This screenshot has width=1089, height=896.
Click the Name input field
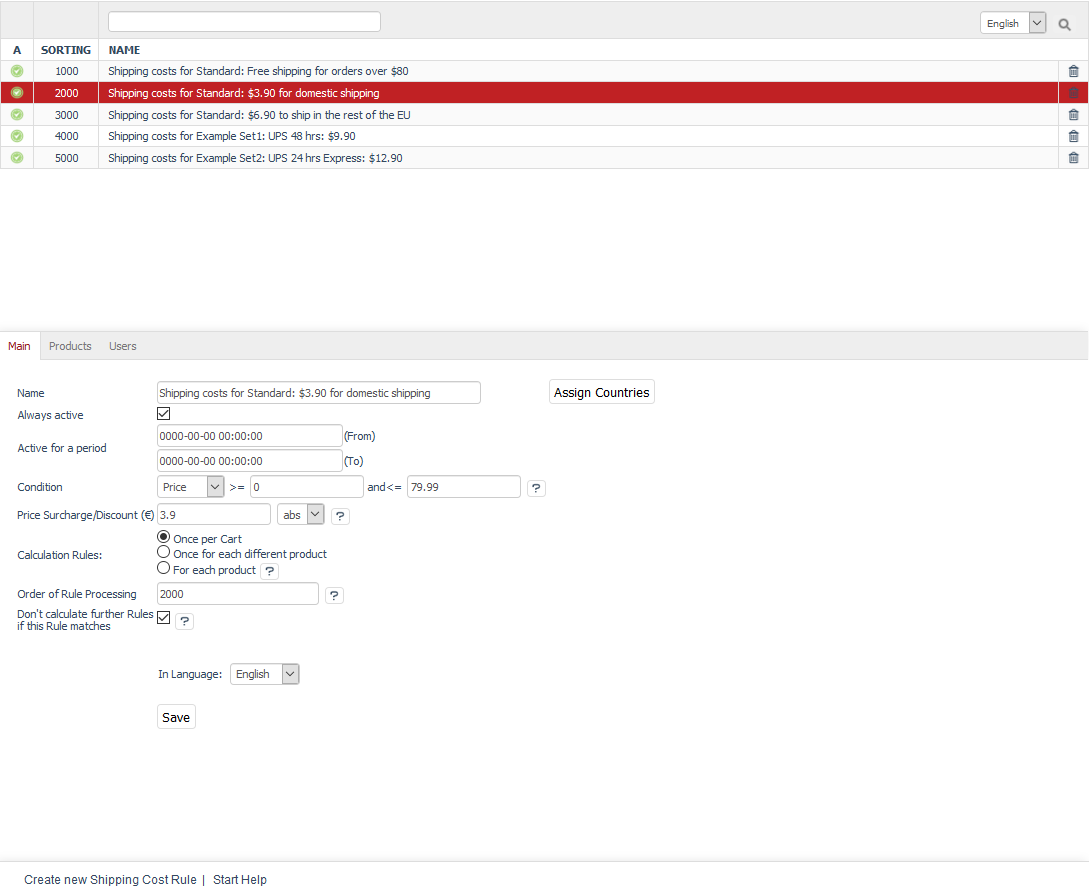pyautogui.click(x=319, y=392)
